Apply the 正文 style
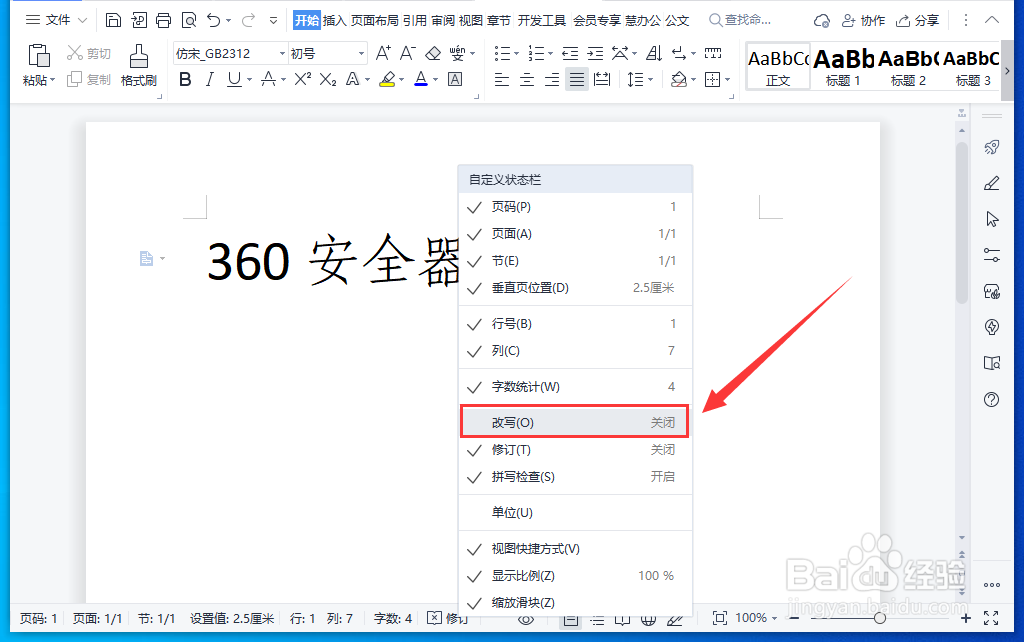The image size is (1024, 642). (778, 67)
